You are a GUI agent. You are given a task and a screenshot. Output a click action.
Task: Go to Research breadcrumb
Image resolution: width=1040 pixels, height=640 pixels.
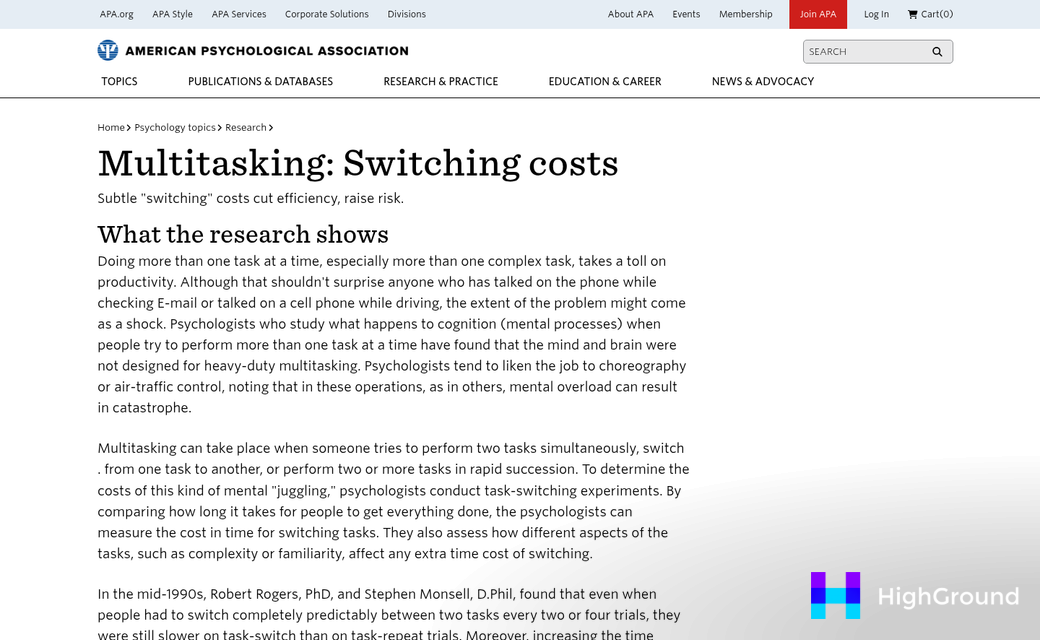point(245,127)
